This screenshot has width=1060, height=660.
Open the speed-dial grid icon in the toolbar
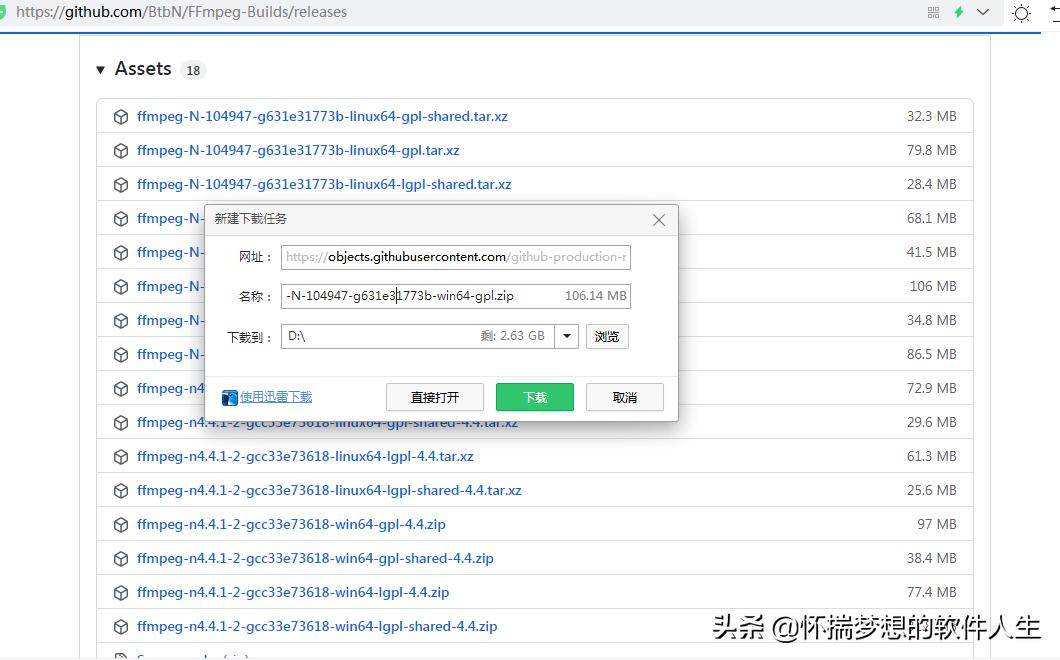coord(932,13)
